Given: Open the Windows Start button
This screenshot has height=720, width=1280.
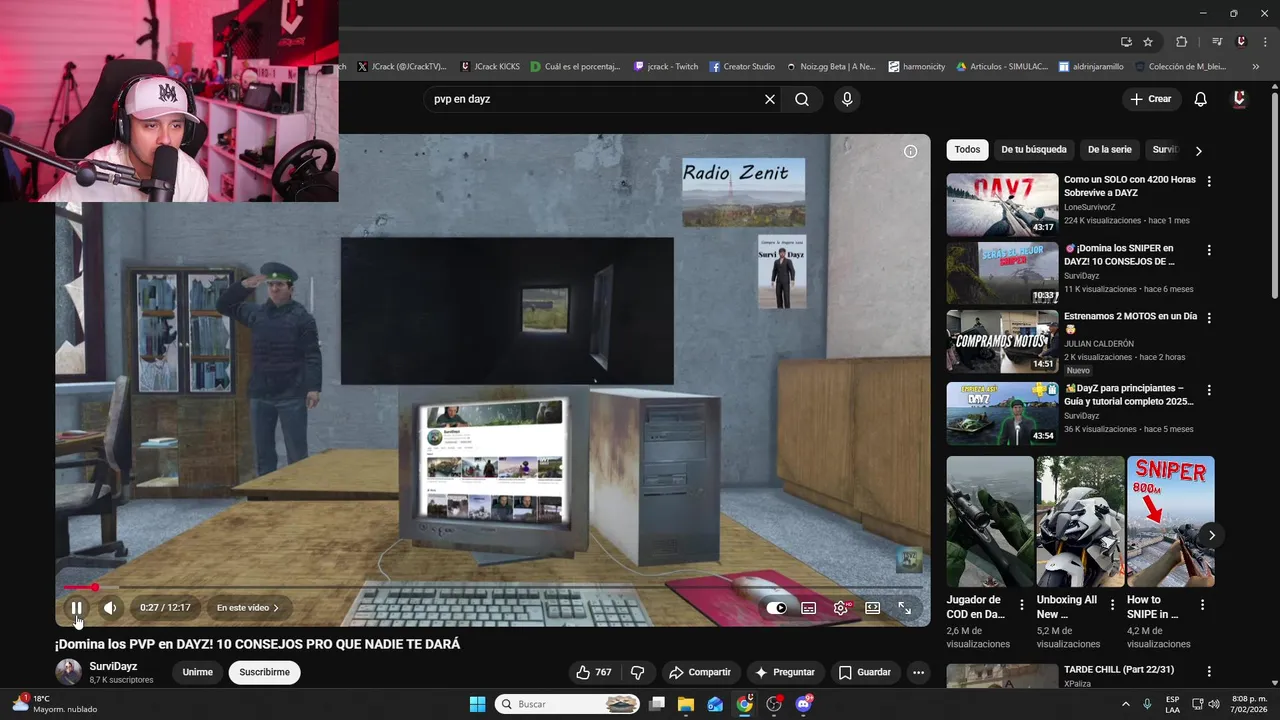Looking at the screenshot, I should coord(477,704).
